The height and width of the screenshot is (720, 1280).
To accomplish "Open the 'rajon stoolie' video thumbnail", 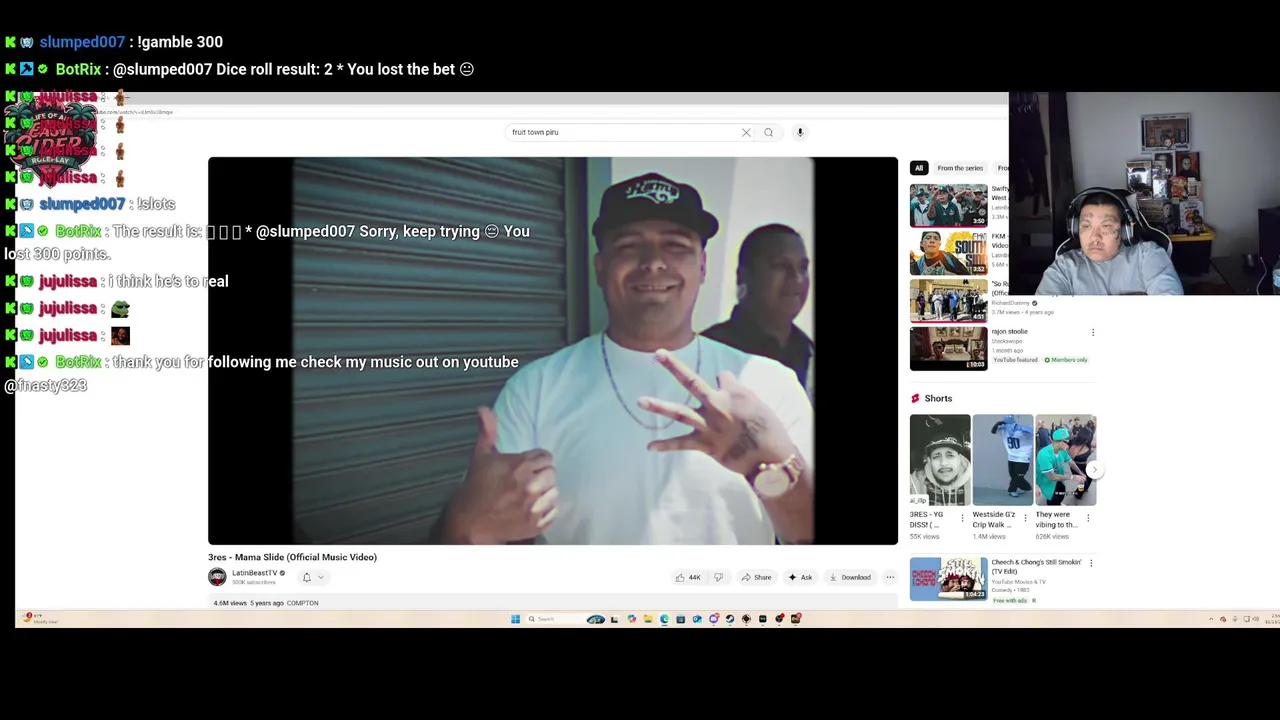I will [948, 348].
